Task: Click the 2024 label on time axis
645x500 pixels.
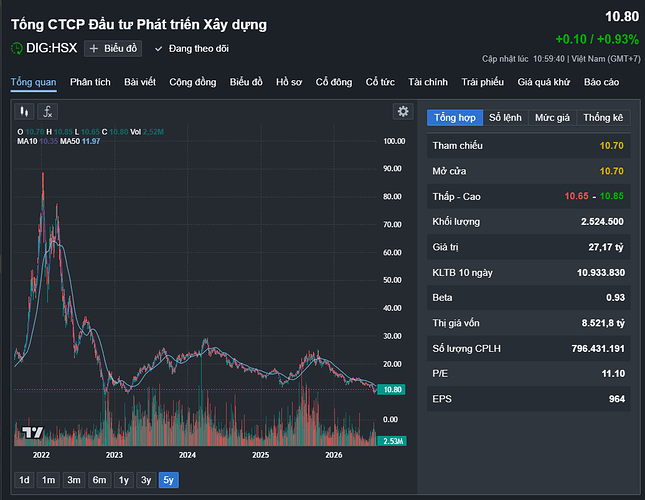Action: (187, 455)
